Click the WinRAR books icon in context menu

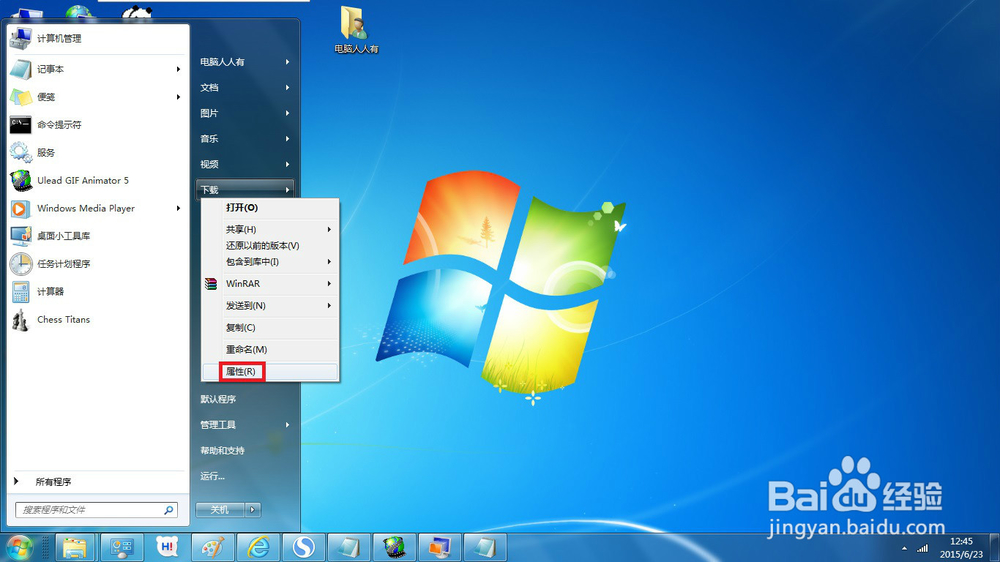(211, 284)
